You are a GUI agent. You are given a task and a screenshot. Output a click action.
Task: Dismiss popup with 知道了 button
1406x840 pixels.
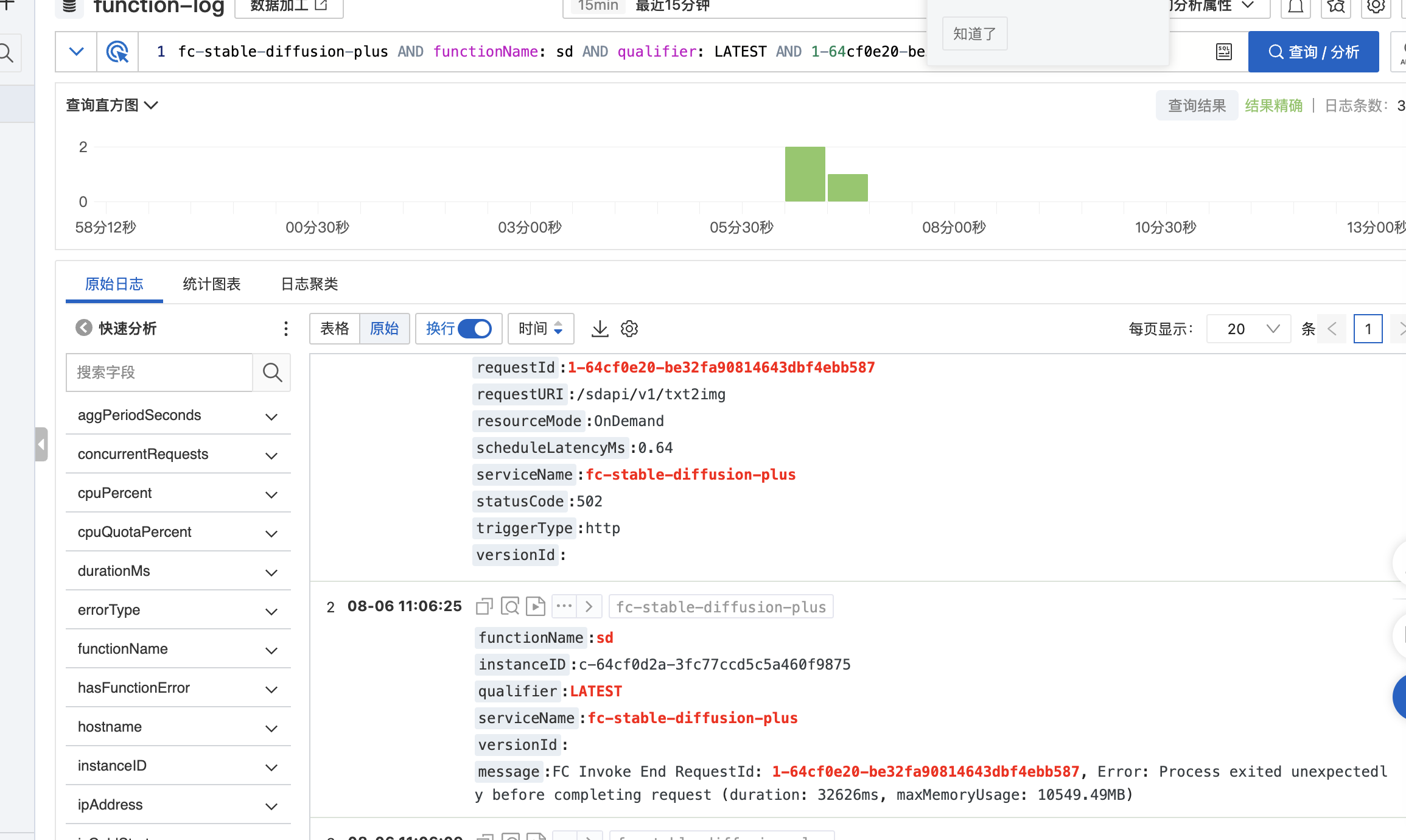click(x=974, y=33)
